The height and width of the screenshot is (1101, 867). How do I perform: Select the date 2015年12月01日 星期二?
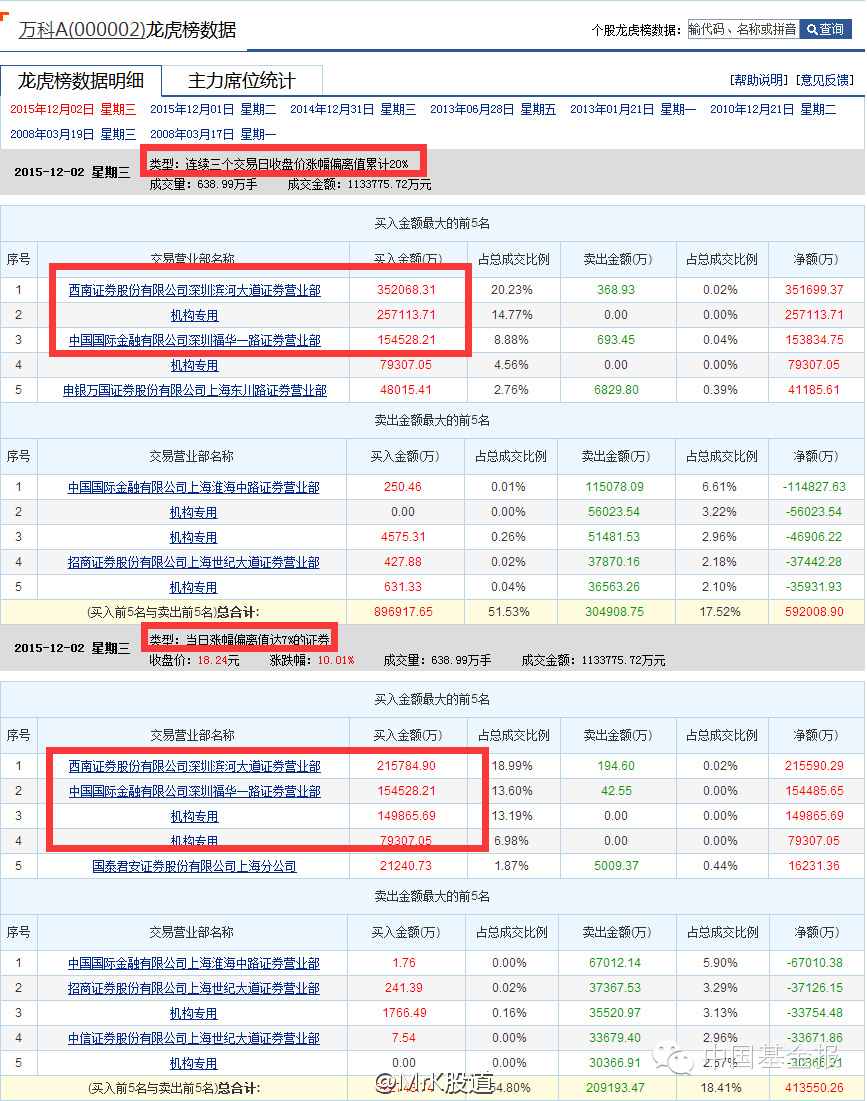200,112
